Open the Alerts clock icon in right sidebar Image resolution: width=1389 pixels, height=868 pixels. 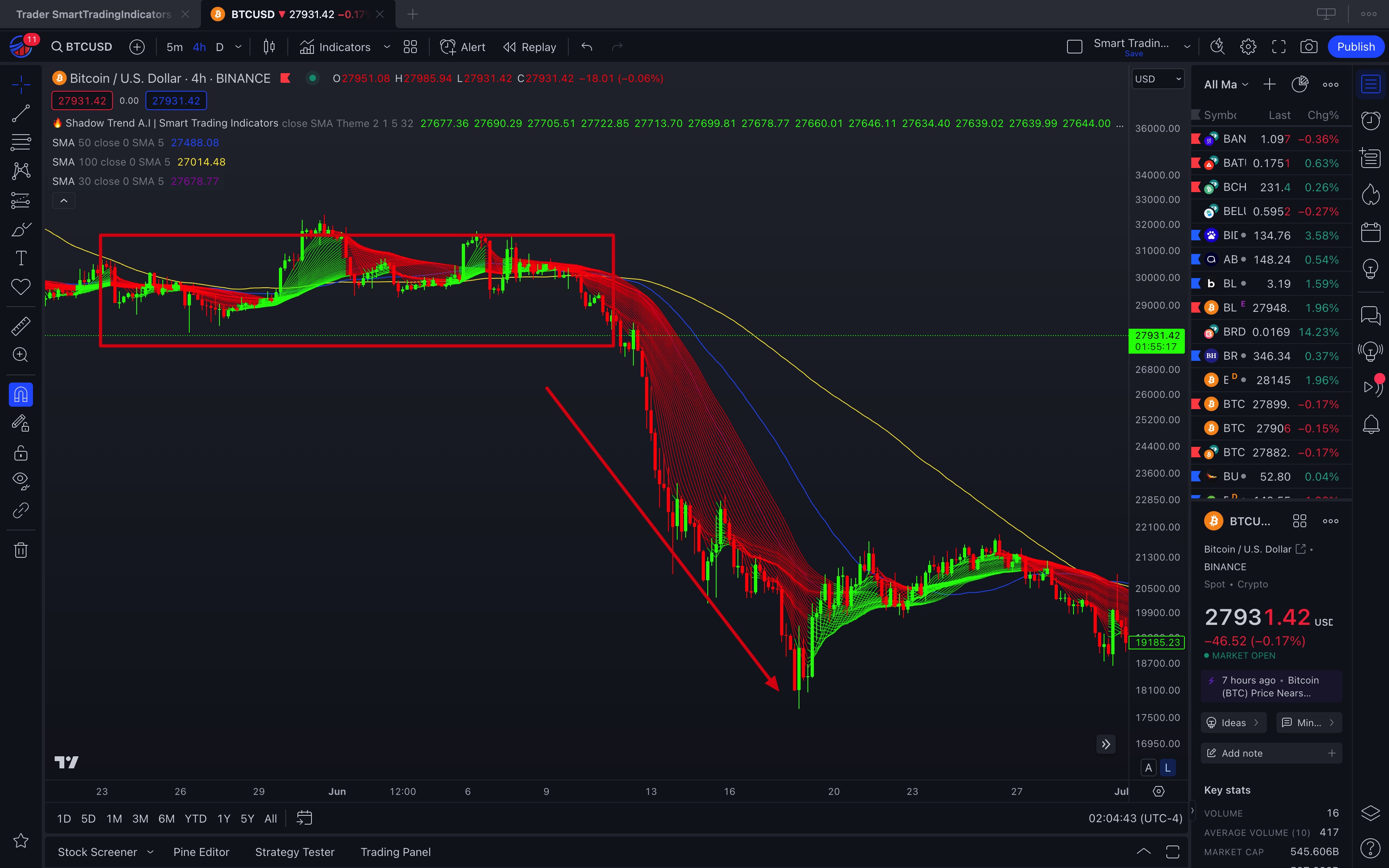pyautogui.click(x=1371, y=121)
